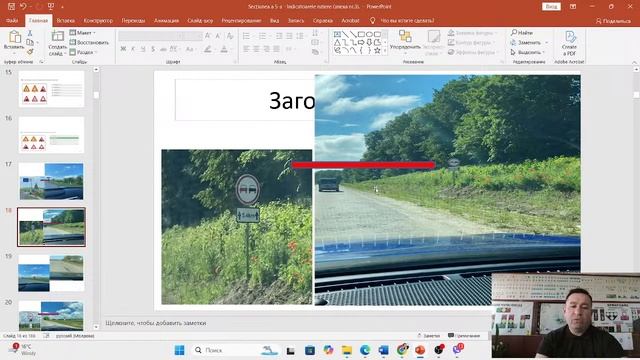Open the Вид ribbon tab

point(275,20)
